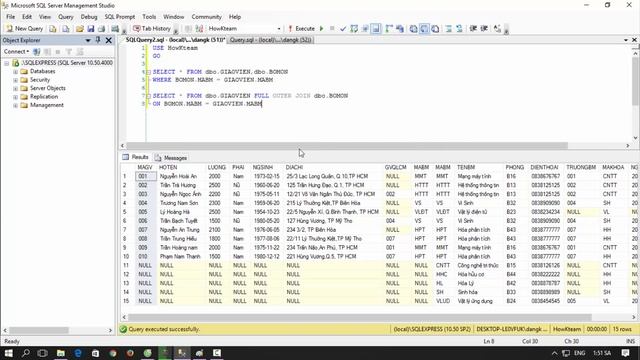This screenshot has width=640, height=360.
Task: Open Task View from the taskbar
Action: click(42, 353)
